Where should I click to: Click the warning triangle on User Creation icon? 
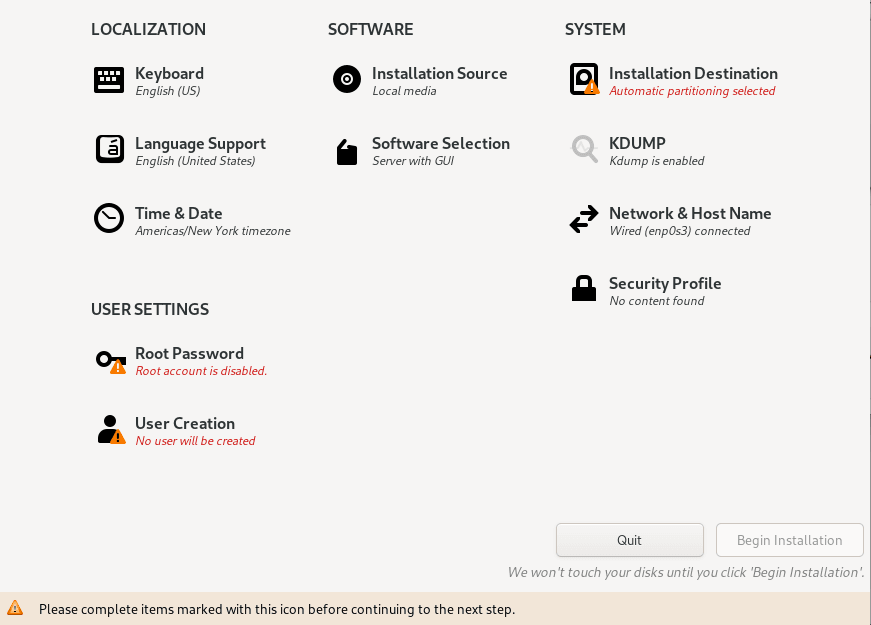(x=117, y=438)
